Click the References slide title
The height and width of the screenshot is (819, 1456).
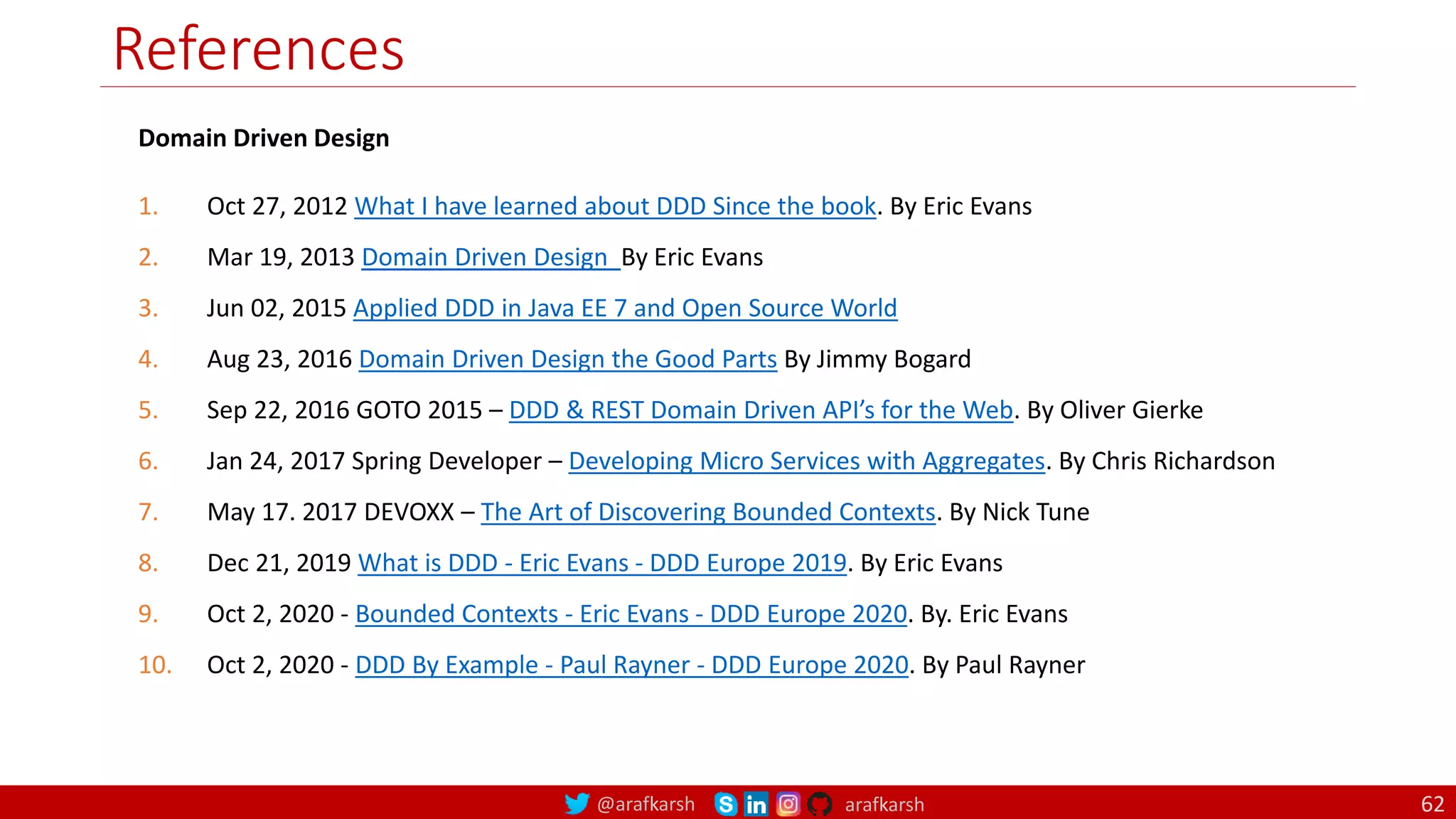point(259,49)
